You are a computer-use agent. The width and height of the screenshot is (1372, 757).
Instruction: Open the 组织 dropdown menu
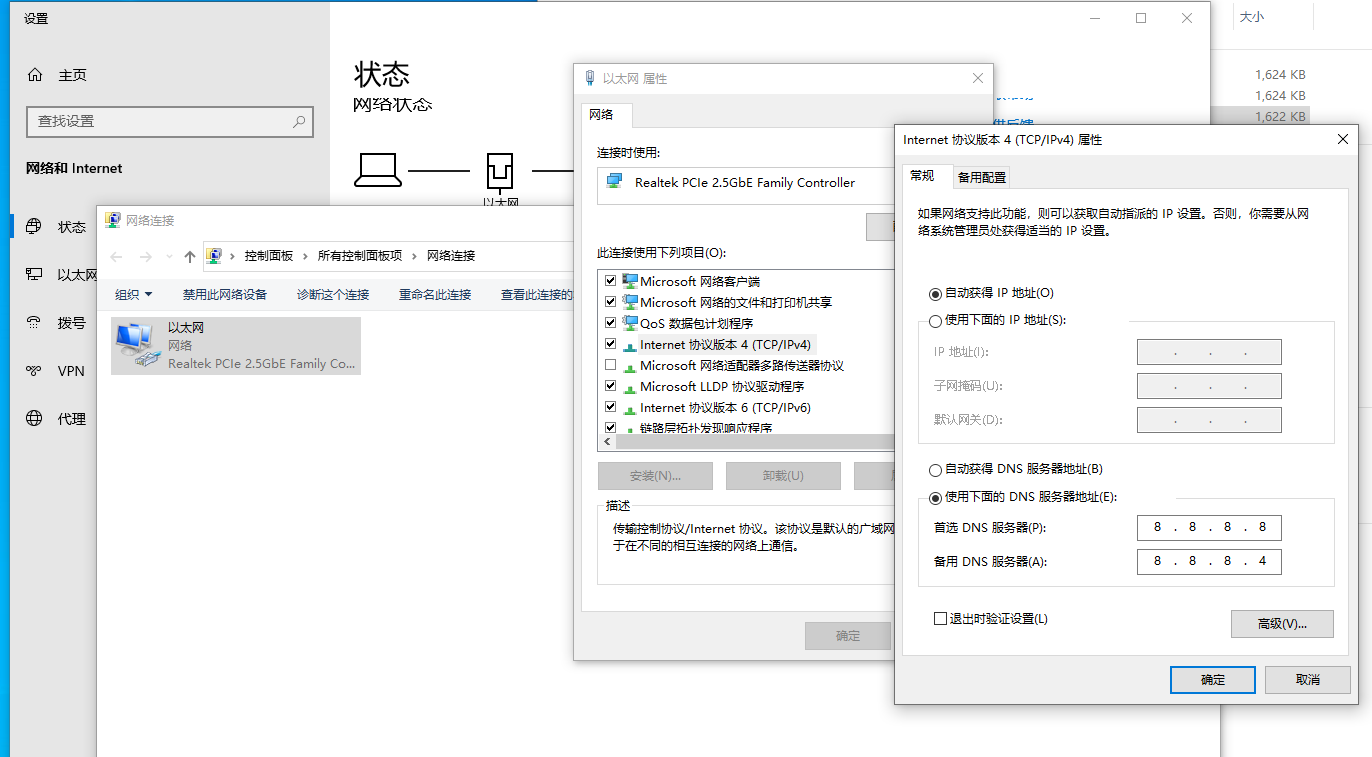133,293
